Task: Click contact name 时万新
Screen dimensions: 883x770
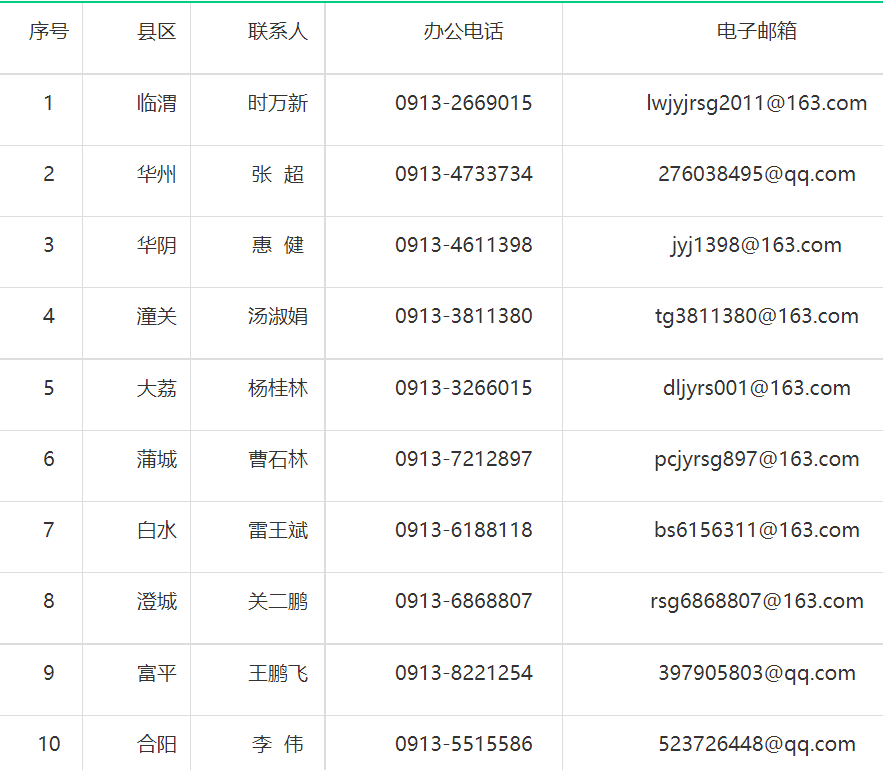Action: (278, 103)
